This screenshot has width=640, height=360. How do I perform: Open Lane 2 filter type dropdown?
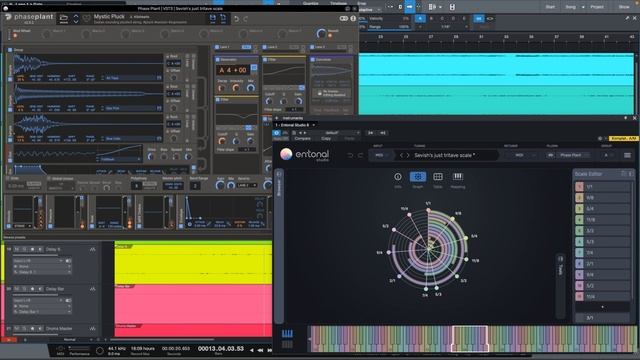click(x=284, y=88)
